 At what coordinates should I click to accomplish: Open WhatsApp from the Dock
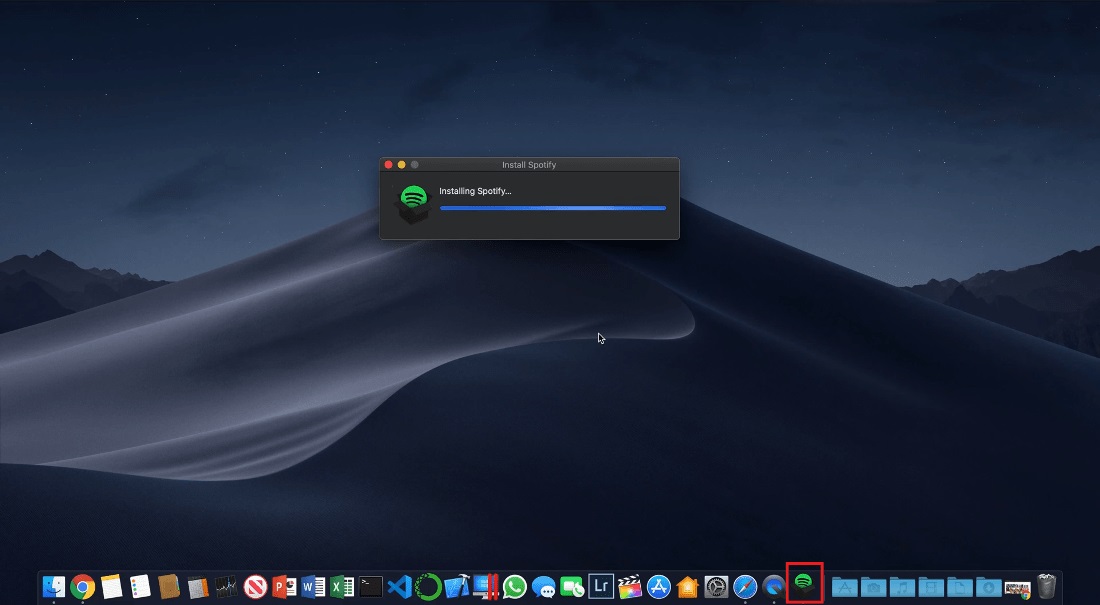coord(515,586)
